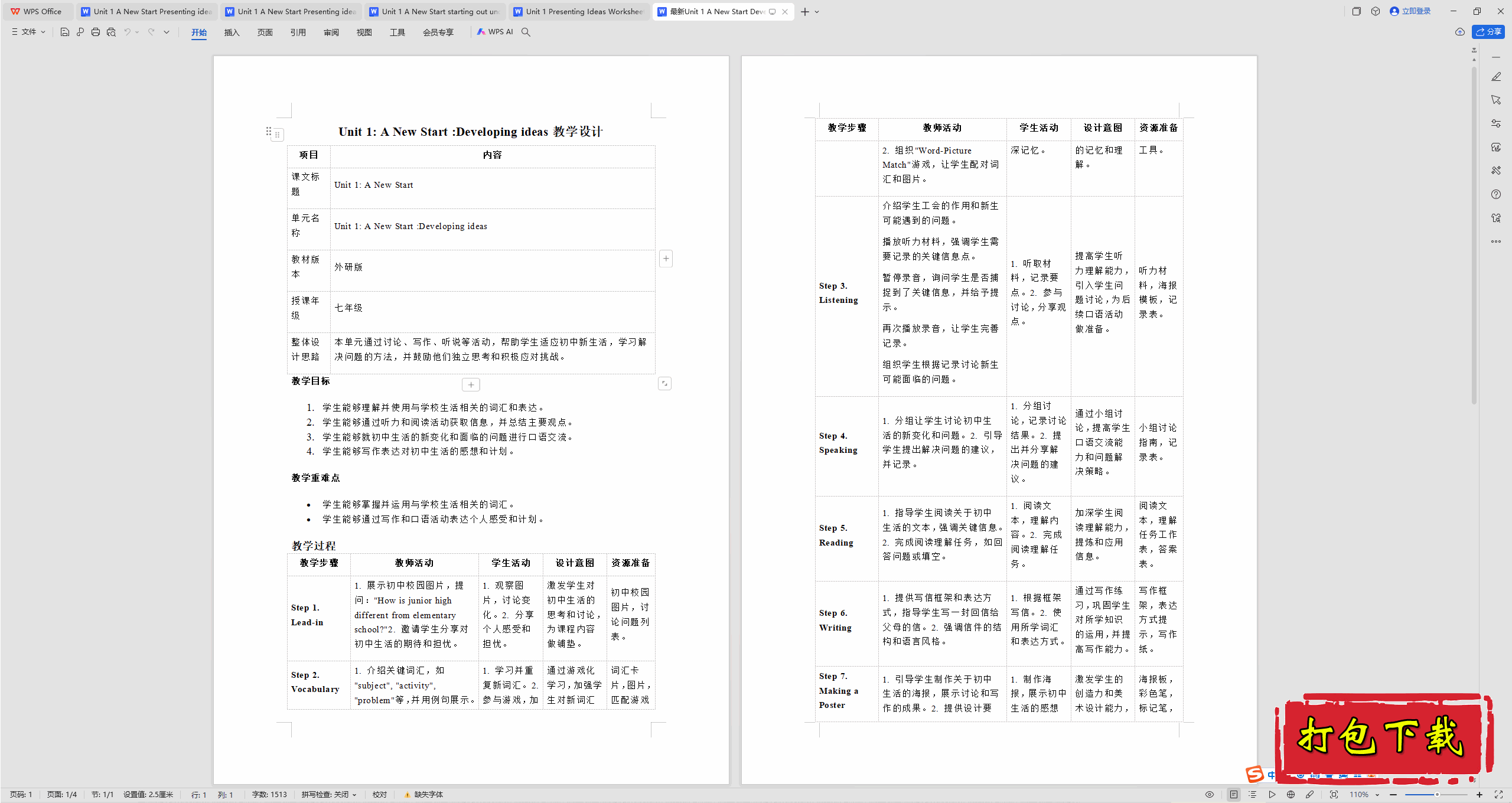This screenshot has height=803, width=1512.
Task: Toggle eye protection mode in status bar
Action: tap(1210, 795)
